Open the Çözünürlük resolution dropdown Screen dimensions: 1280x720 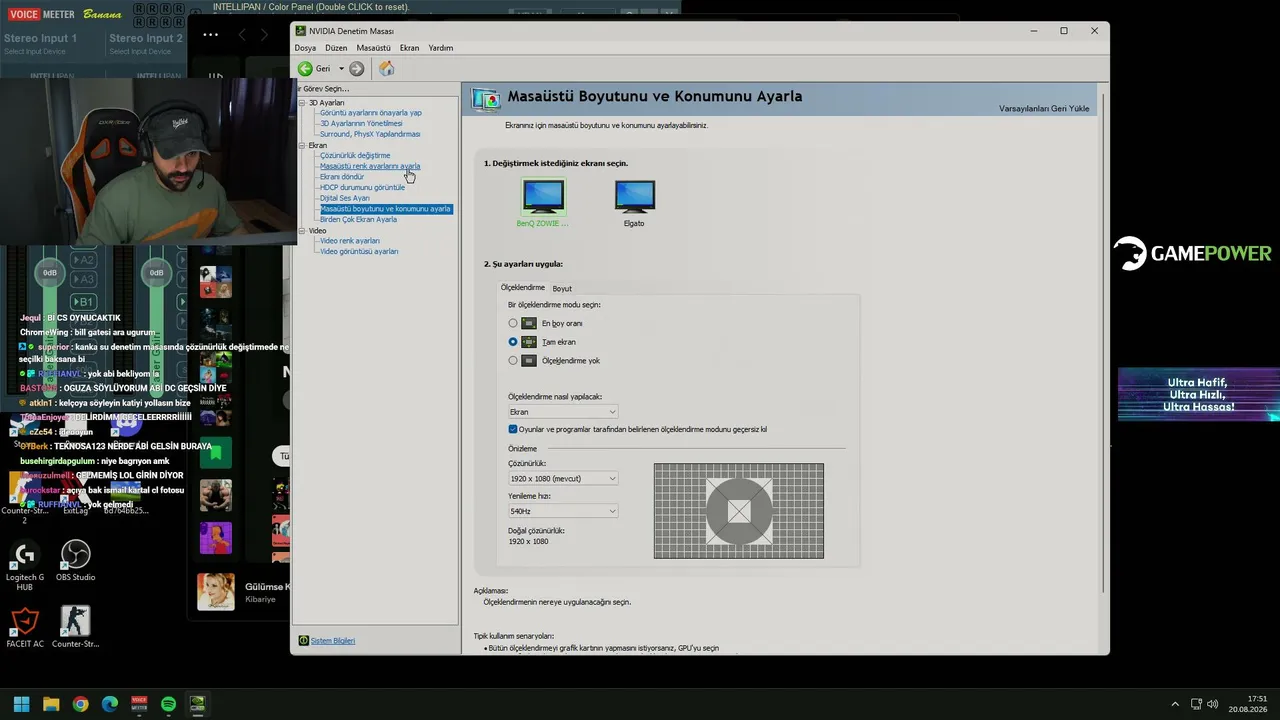[x=563, y=479]
